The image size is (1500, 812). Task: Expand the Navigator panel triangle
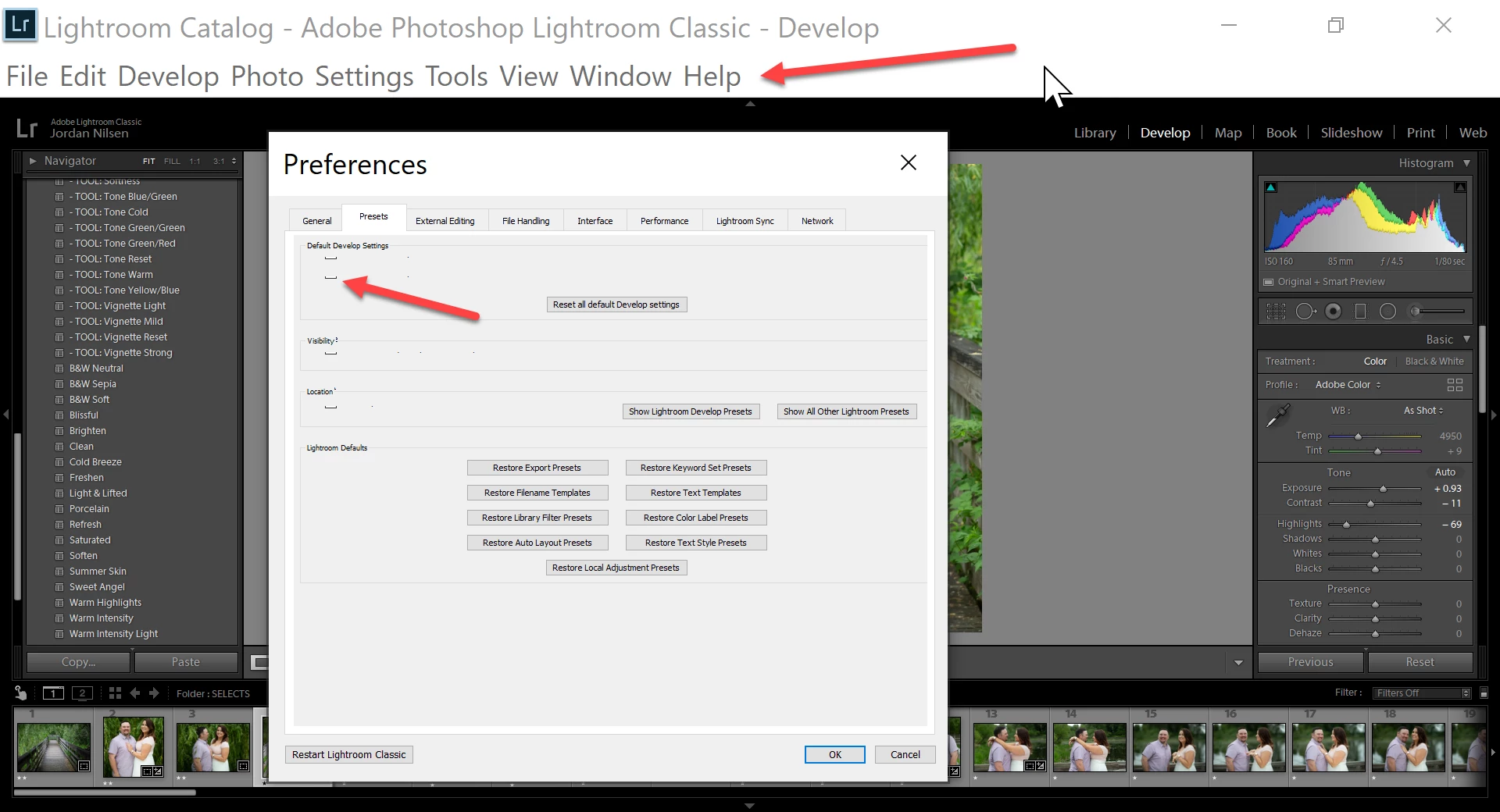[x=33, y=161]
